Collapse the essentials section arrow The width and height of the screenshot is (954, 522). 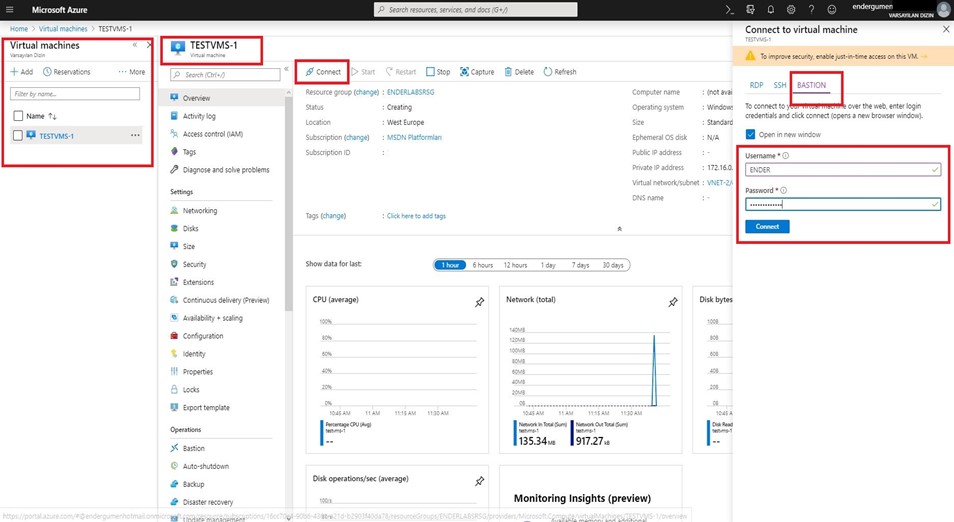(619, 229)
